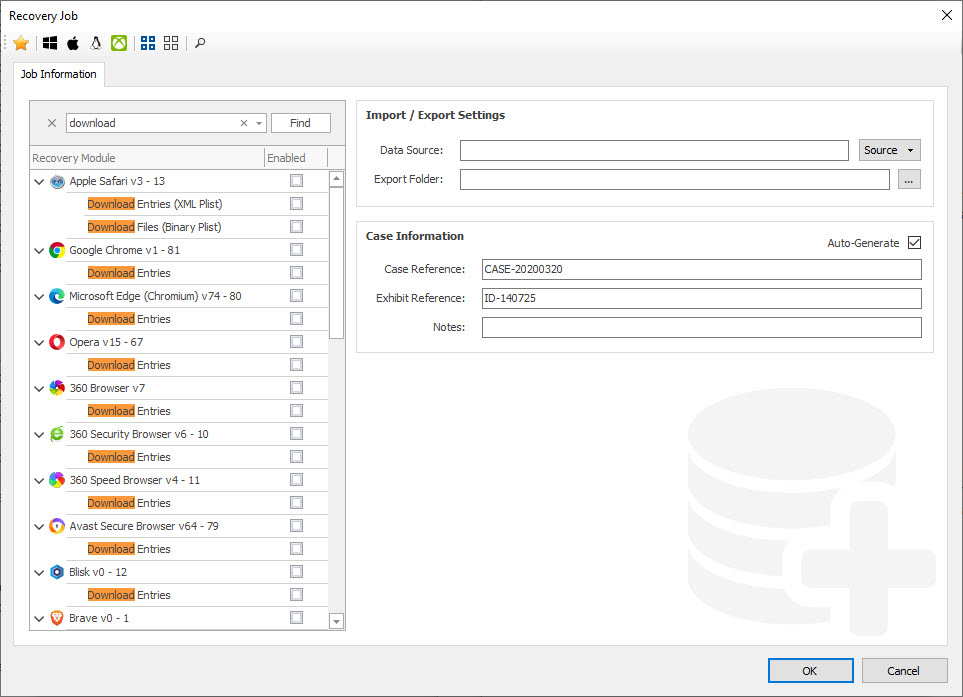Enable Apple Safari v3 - 13 module
Viewport: 963px width, 697px height.
297,181
